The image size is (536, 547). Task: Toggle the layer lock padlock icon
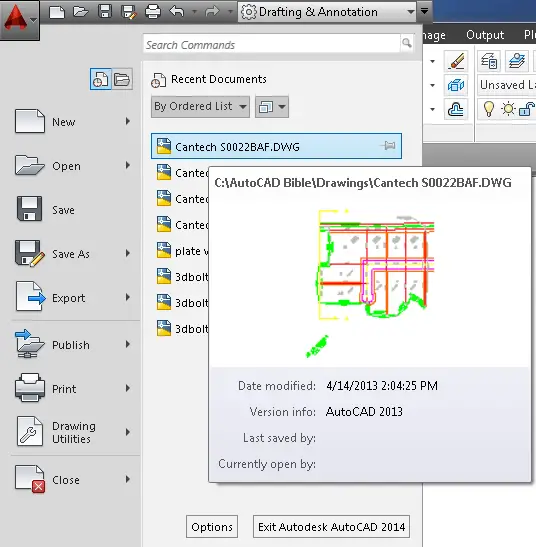coord(527,109)
